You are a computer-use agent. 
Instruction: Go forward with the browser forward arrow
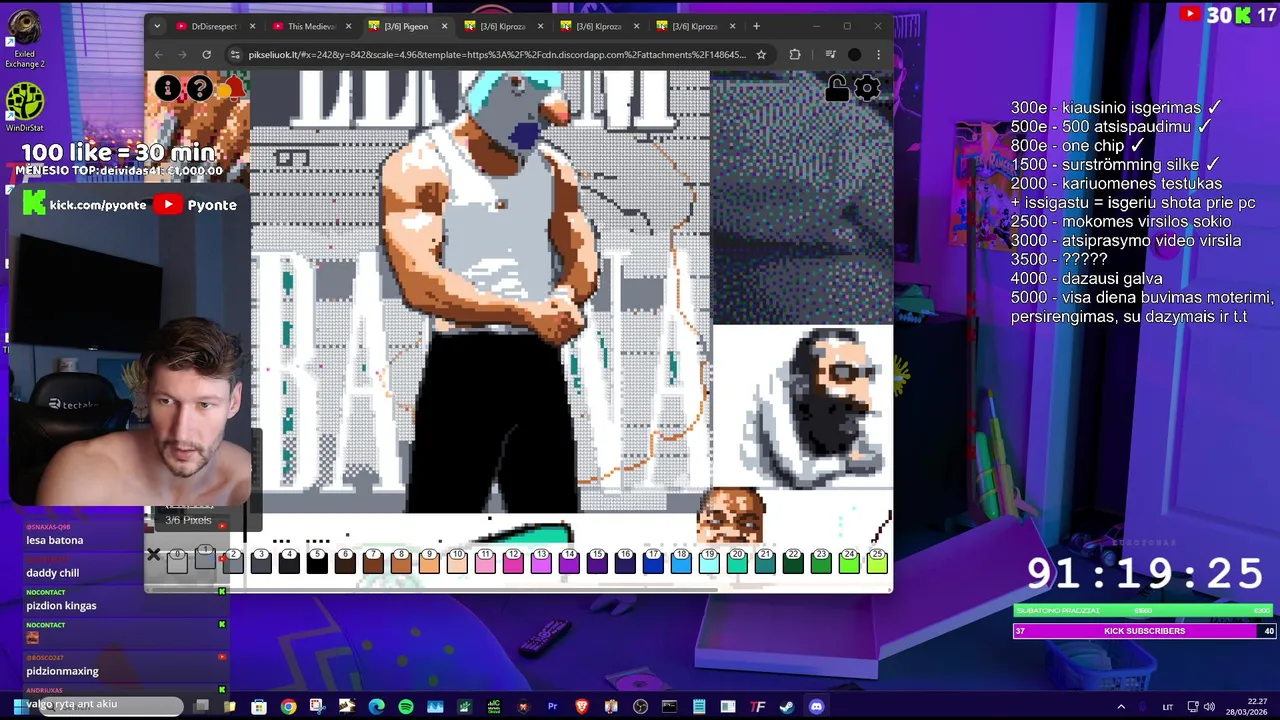coord(182,55)
